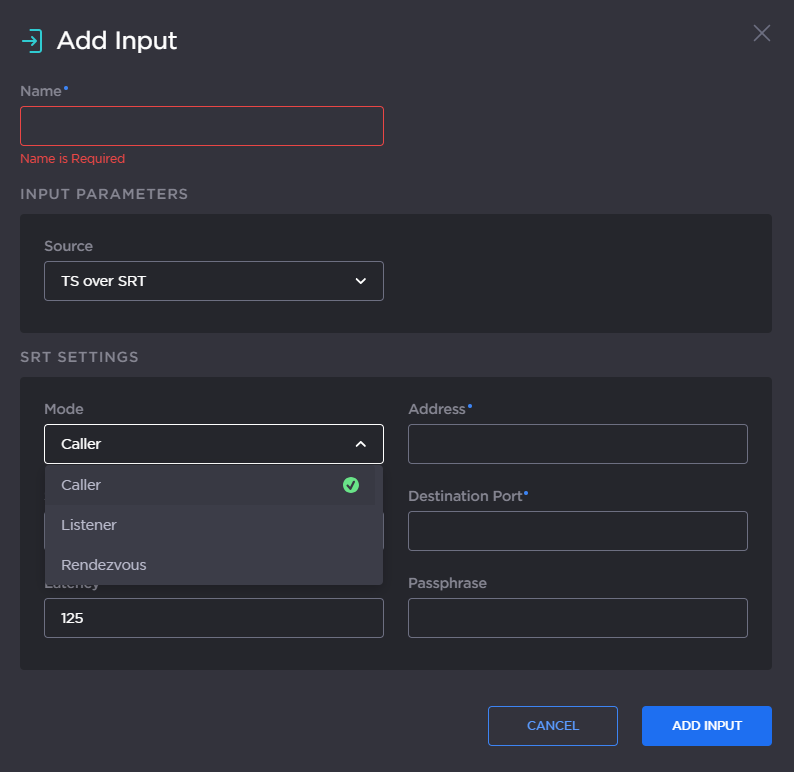Click the green checkmark beside Caller

tap(351, 485)
